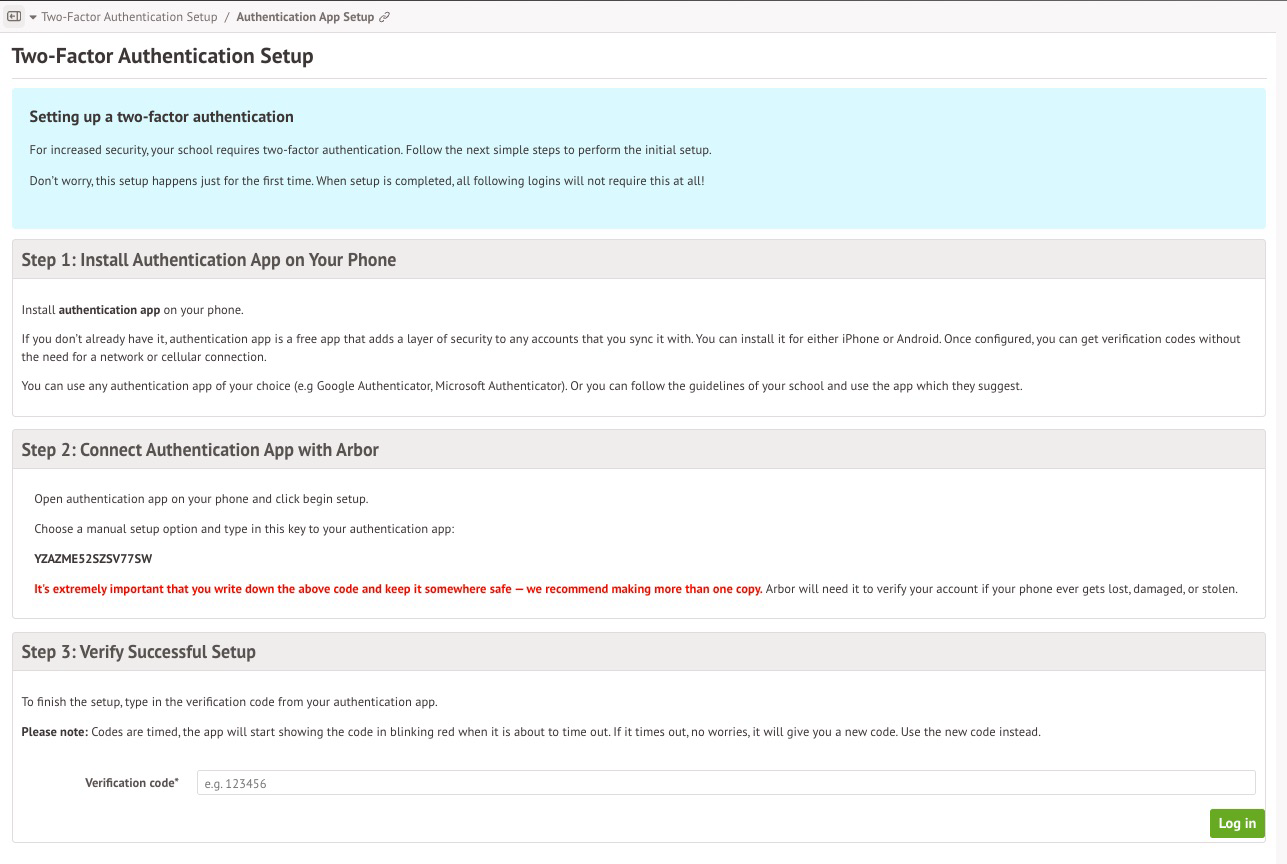Toggle the sidebar panel icon
1287x864 pixels.
[14, 17]
